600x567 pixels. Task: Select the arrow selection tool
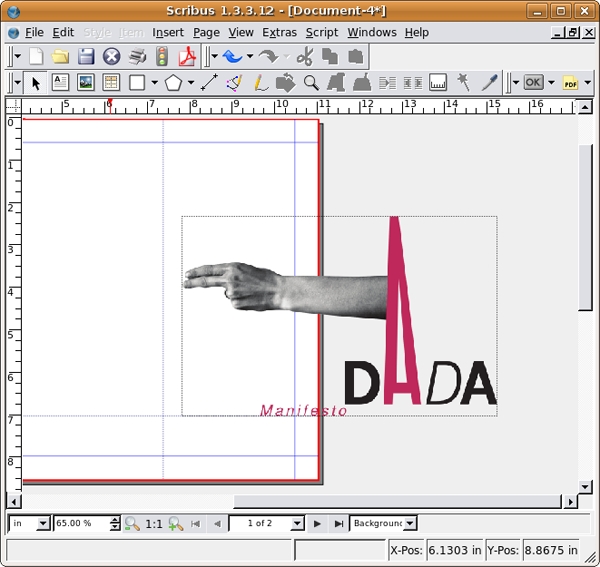[x=37, y=83]
